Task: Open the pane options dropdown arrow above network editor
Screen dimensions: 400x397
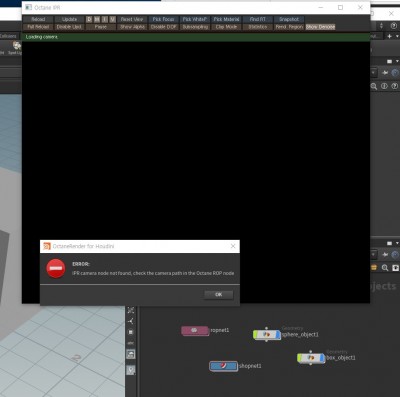Action: tap(397, 243)
